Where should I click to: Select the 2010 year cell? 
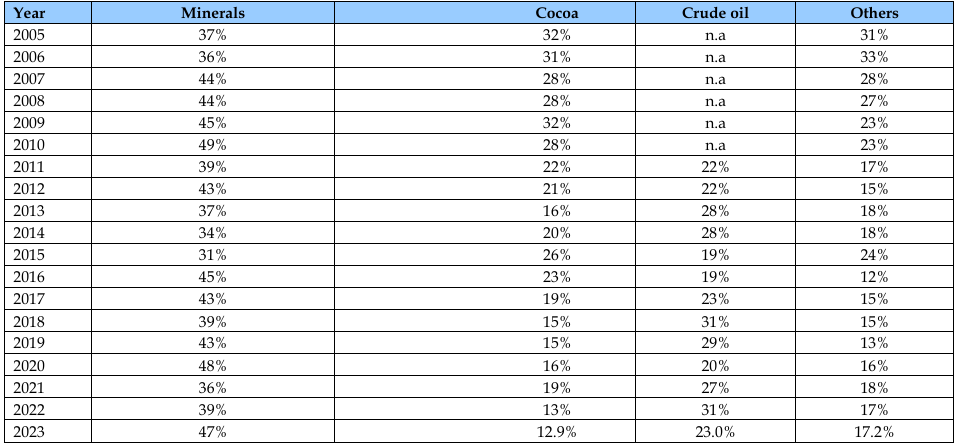coord(31,145)
